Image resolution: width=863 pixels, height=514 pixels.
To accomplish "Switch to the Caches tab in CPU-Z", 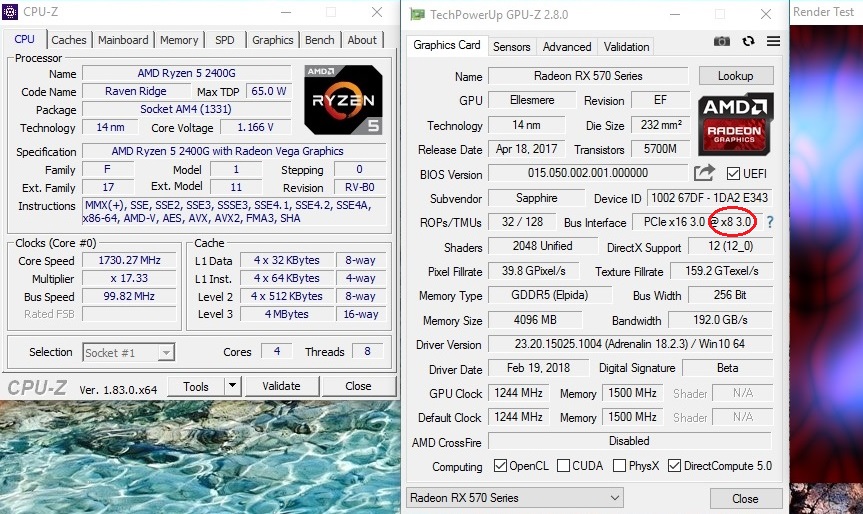I will tap(69, 40).
